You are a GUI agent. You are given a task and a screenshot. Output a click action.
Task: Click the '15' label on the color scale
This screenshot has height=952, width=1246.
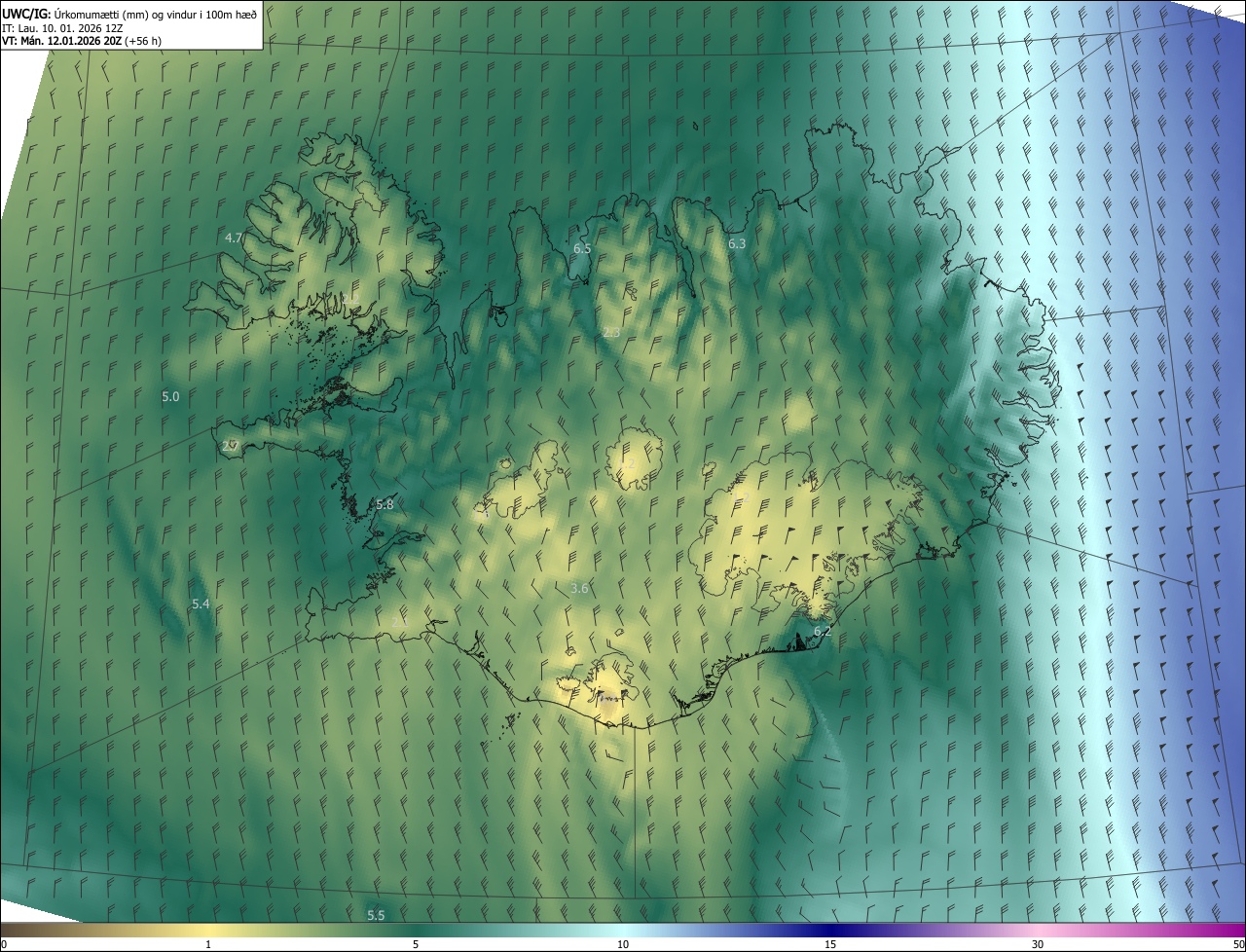(830, 944)
